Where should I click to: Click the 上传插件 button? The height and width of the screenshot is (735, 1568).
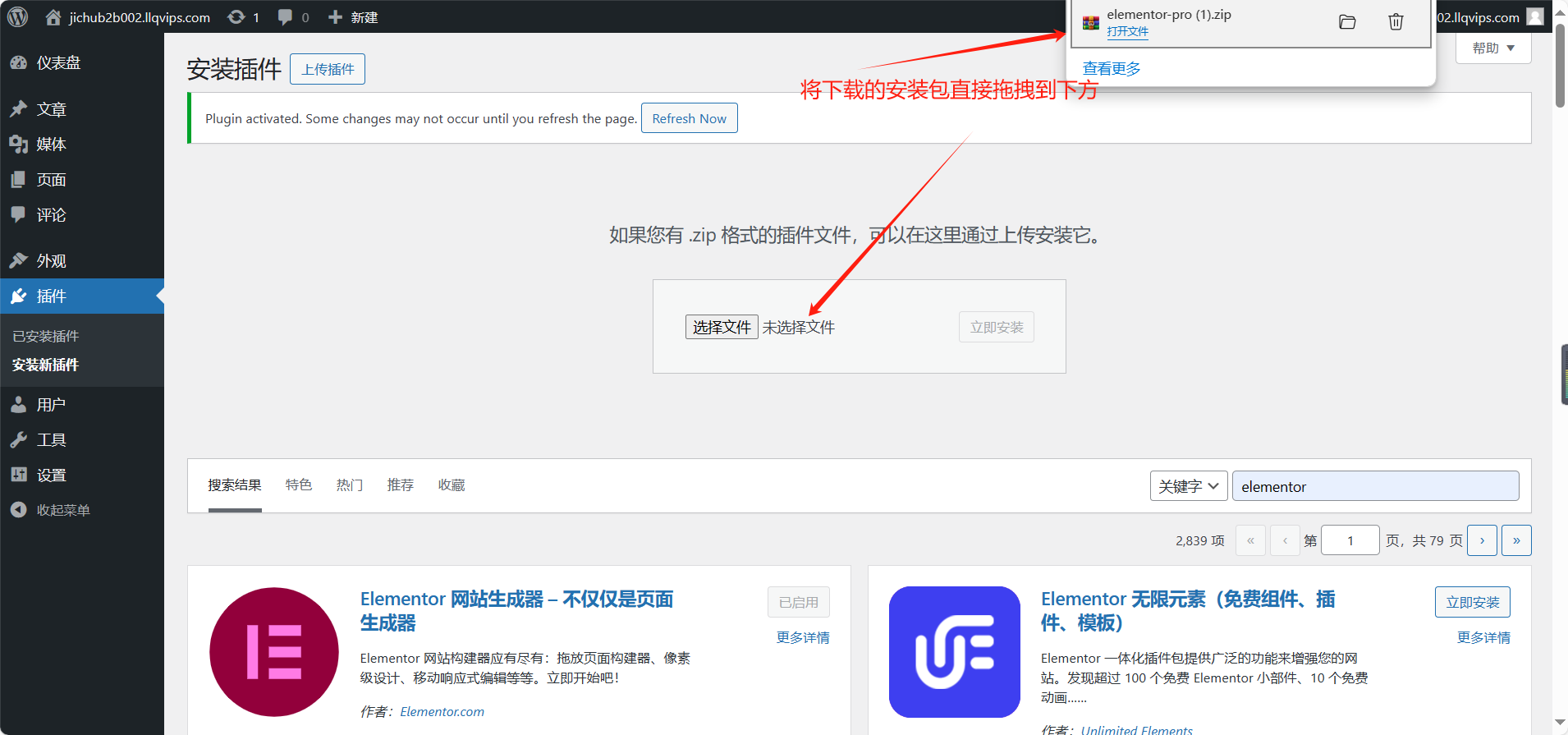[328, 69]
